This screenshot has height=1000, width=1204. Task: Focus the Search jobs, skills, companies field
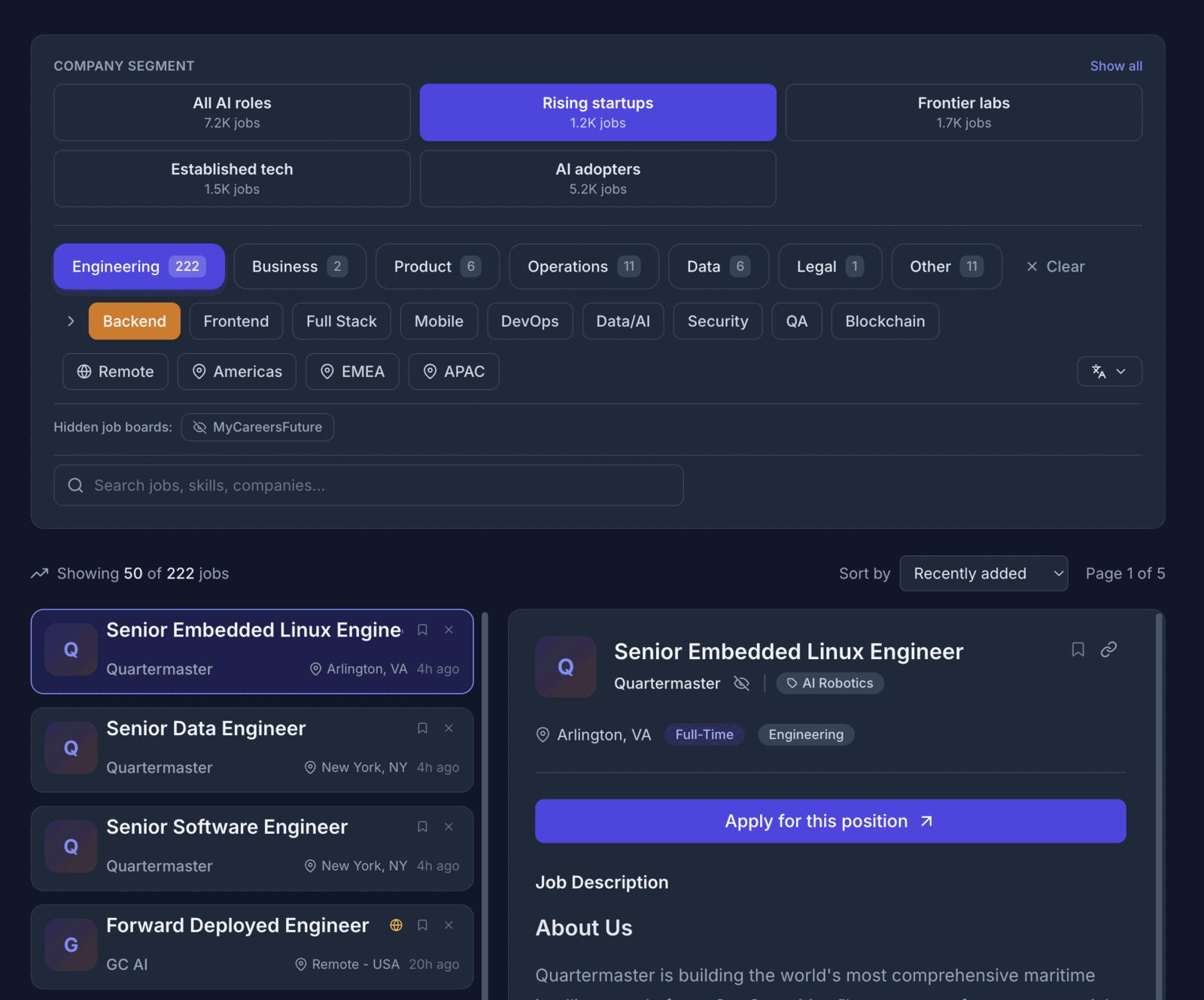pos(369,485)
